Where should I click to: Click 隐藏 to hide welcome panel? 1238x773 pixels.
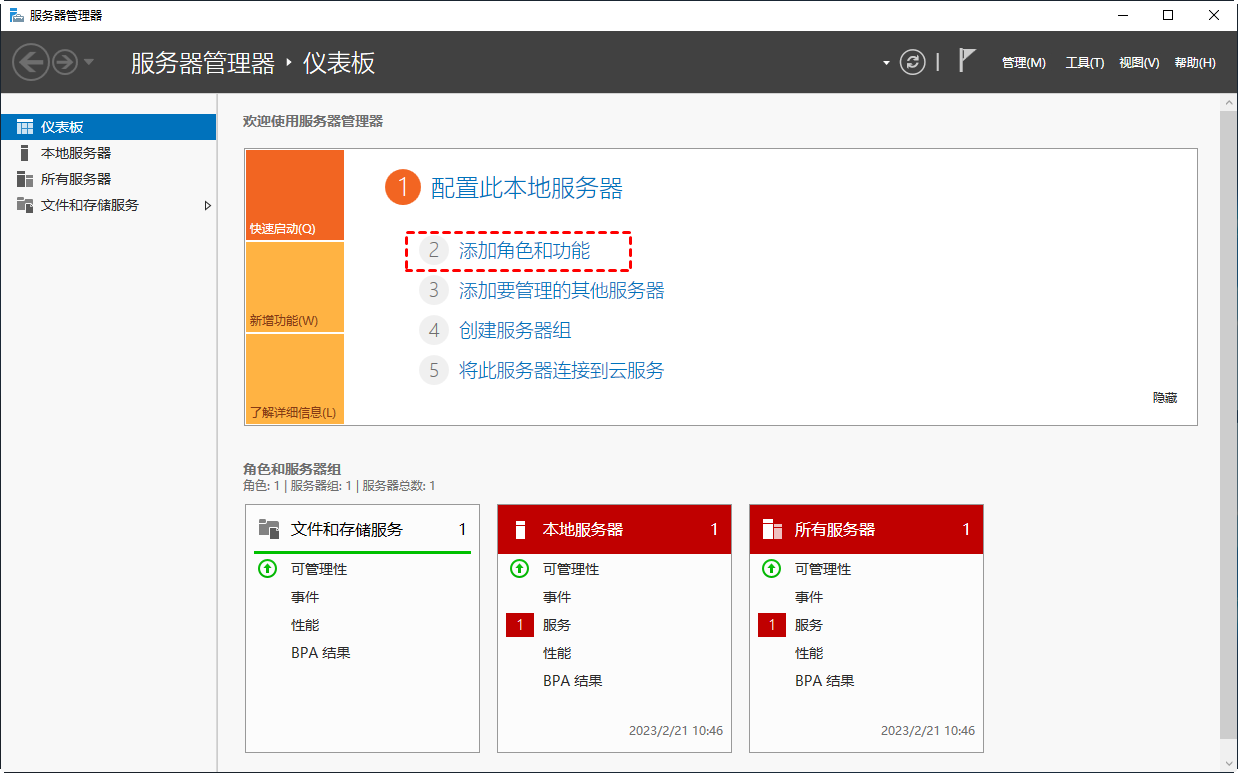pyautogui.click(x=1165, y=398)
